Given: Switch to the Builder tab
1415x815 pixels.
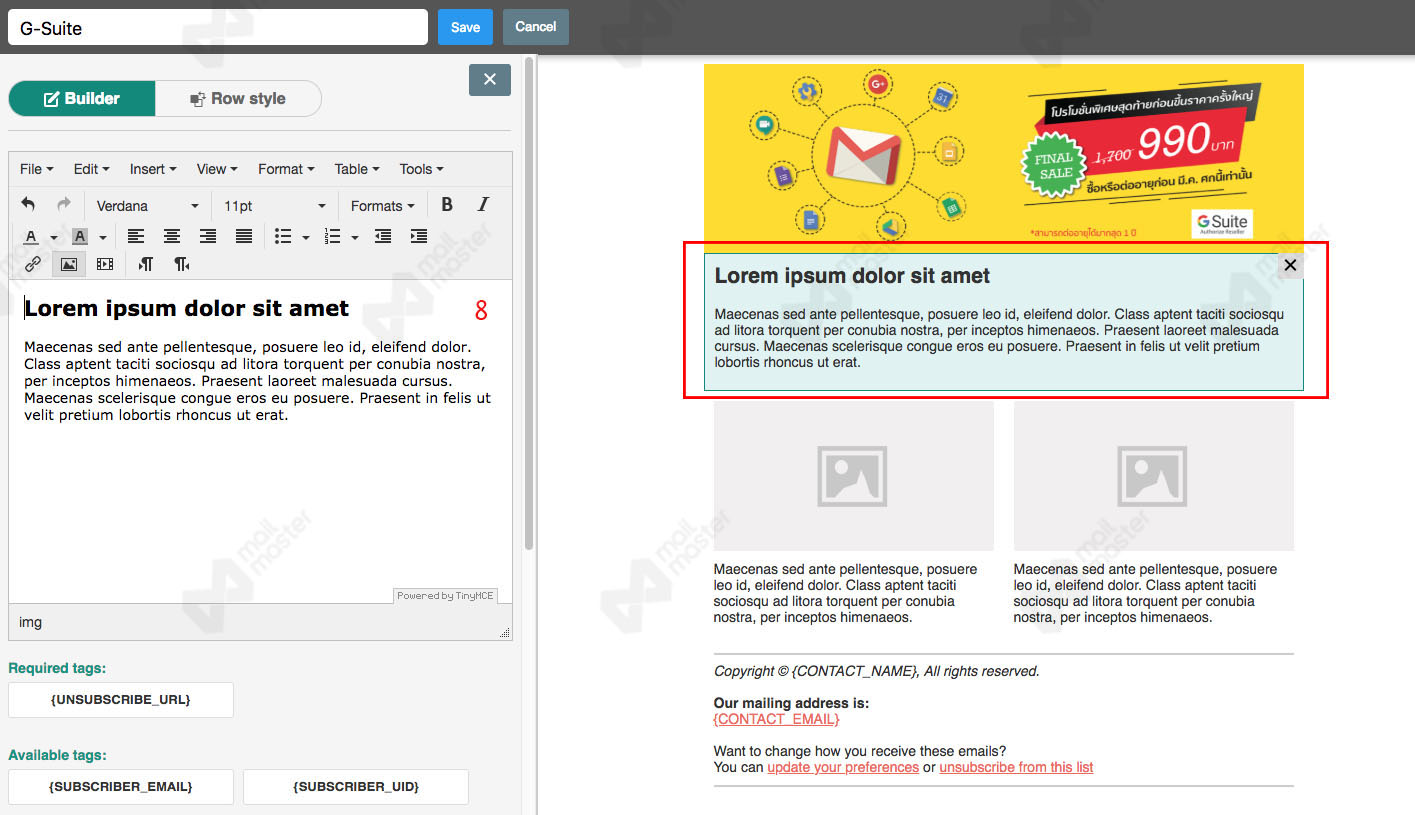Looking at the screenshot, I should pyautogui.click(x=82, y=98).
